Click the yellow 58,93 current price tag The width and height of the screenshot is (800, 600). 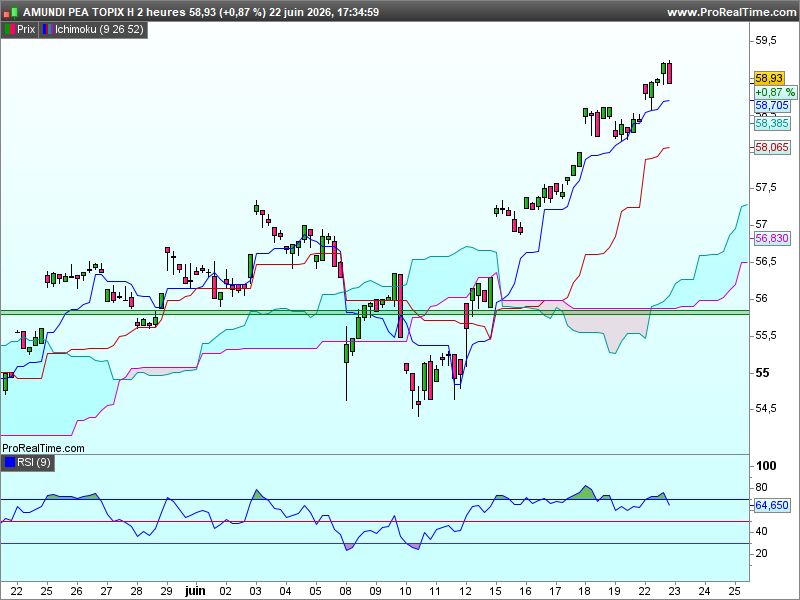pyautogui.click(x=769, y=78)
